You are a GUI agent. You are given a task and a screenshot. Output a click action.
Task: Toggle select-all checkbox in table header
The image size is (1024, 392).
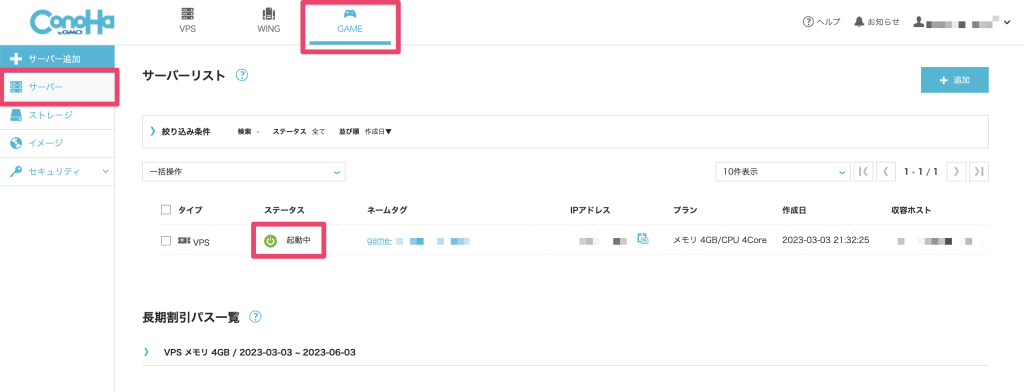(166, 210)
